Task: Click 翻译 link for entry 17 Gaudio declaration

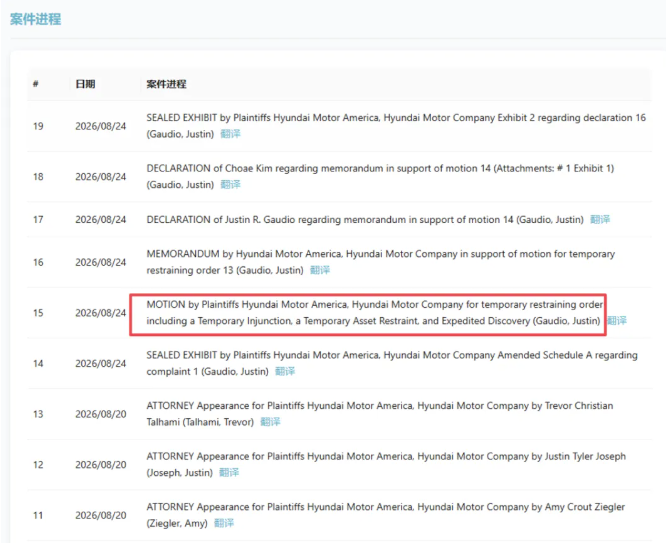Action: (x=600, y=219)
